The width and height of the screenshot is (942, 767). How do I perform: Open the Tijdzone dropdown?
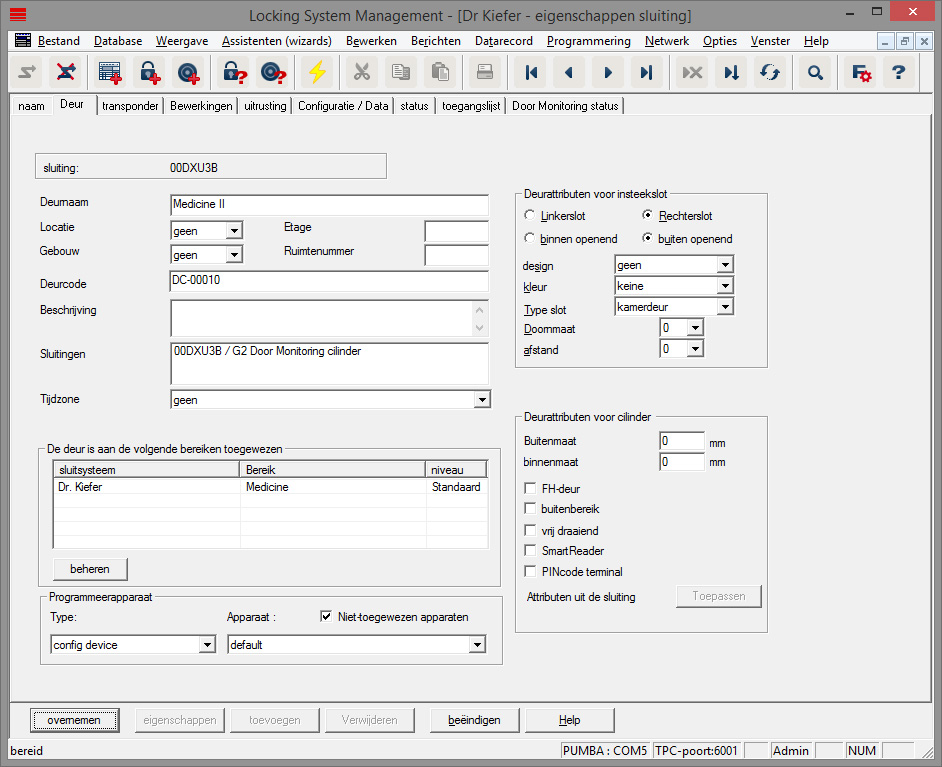click(x=482, y=400)
